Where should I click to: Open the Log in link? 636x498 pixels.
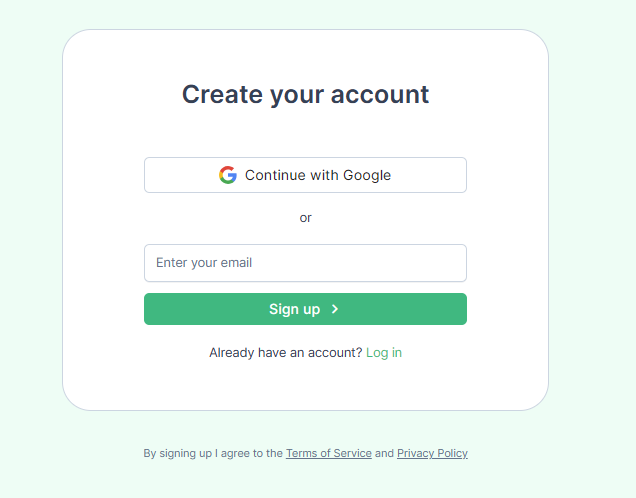384,353
